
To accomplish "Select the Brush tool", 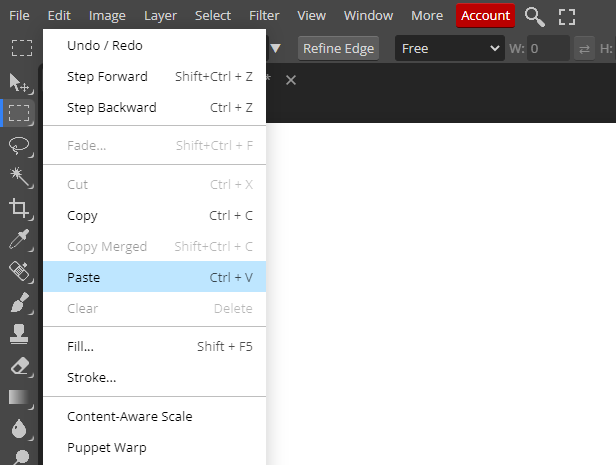I will click(x=19, y=302).
